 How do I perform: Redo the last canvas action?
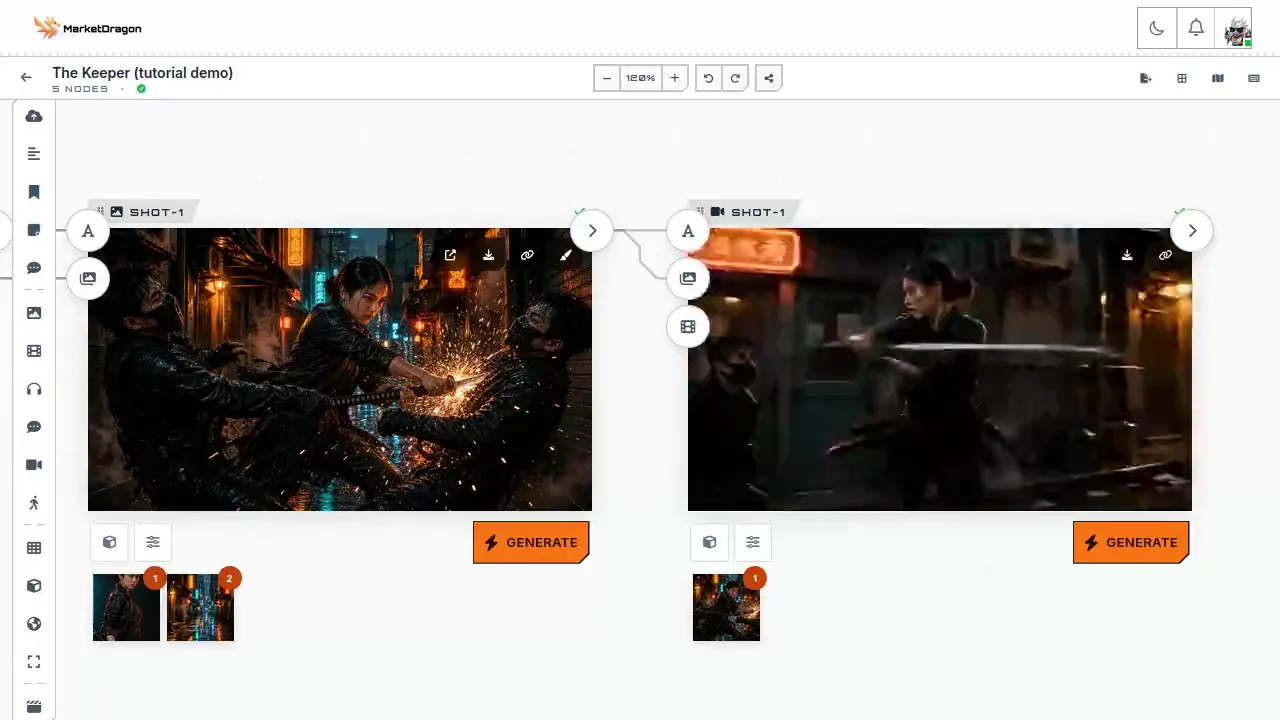point(736,78)
